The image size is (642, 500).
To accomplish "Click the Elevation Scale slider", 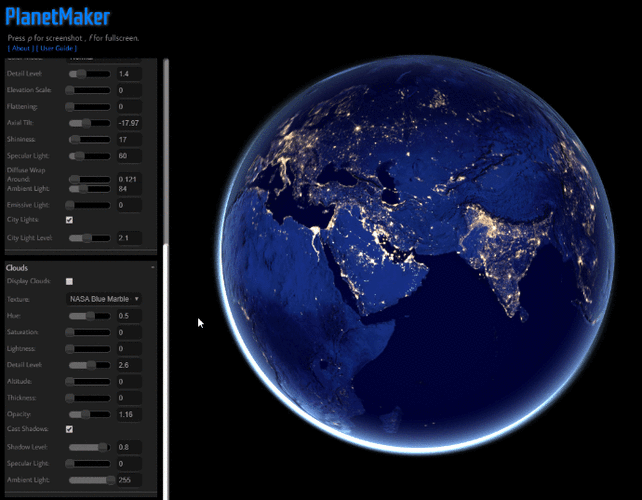I will 88,90.
